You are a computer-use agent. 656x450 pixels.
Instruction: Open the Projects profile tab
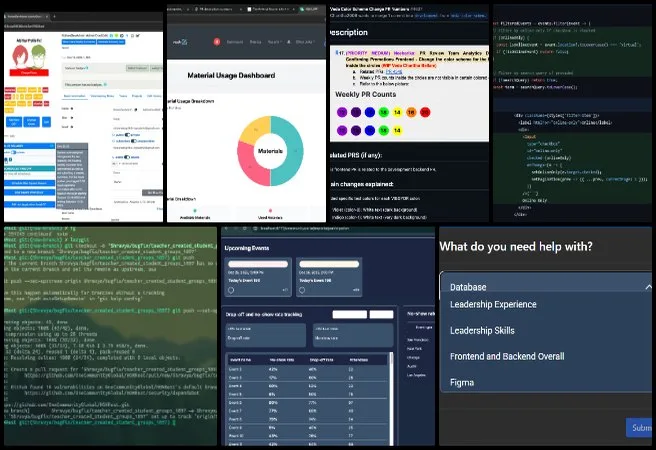[x=137, y=96]
